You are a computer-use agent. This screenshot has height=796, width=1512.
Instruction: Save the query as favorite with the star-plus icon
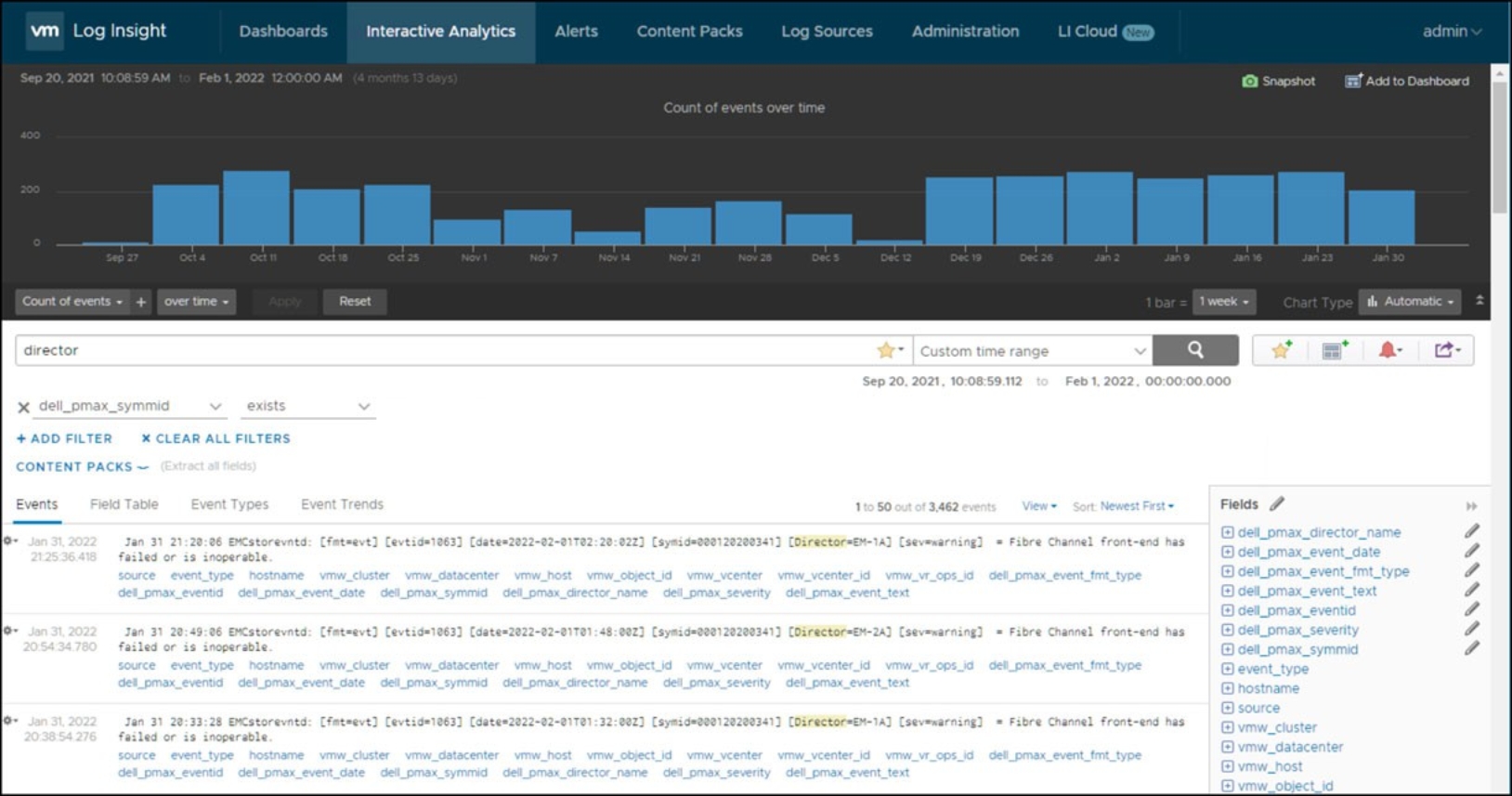(1282, 350)
